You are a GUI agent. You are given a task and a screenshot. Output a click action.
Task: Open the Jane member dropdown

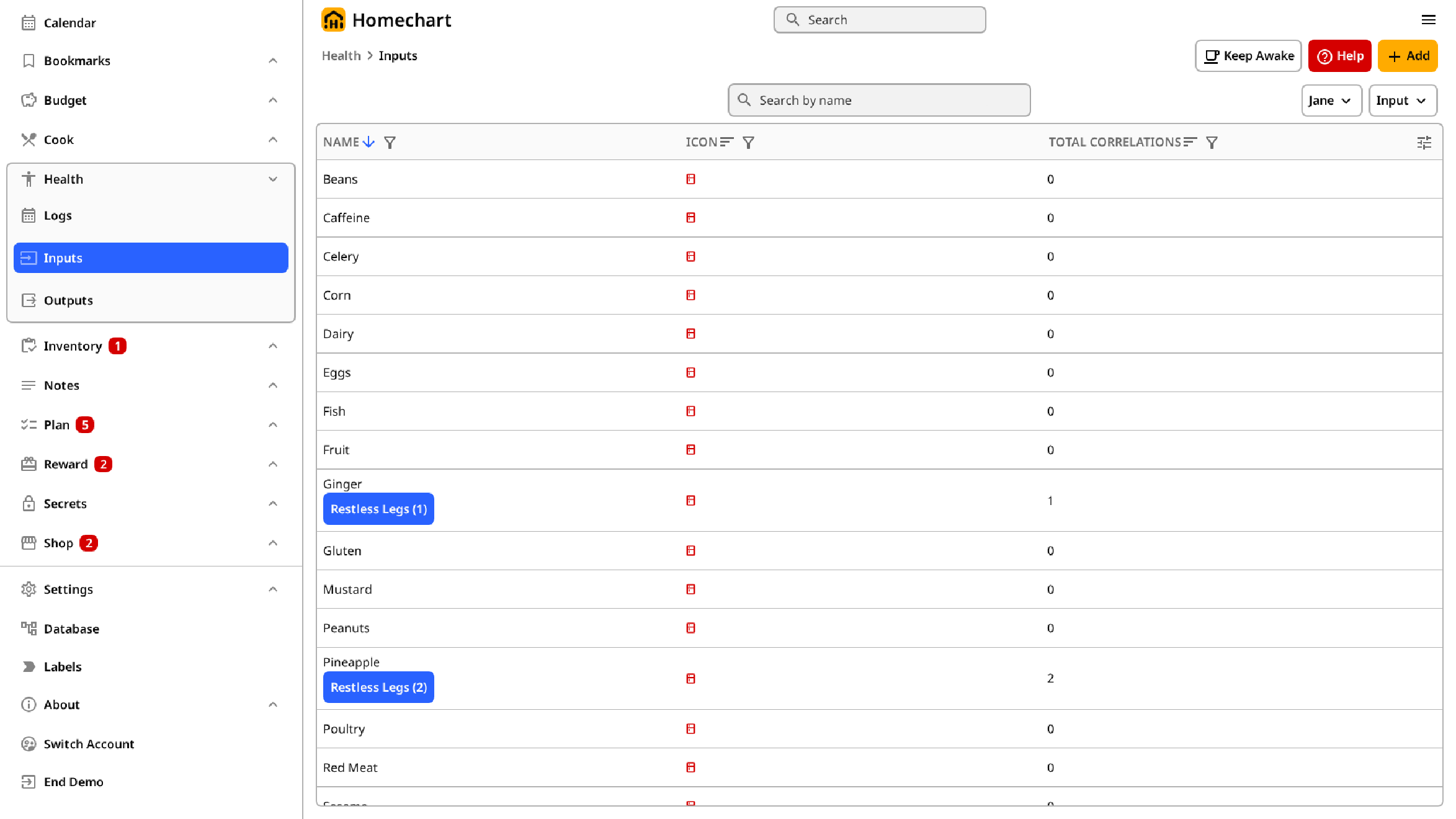[1330, 101]
